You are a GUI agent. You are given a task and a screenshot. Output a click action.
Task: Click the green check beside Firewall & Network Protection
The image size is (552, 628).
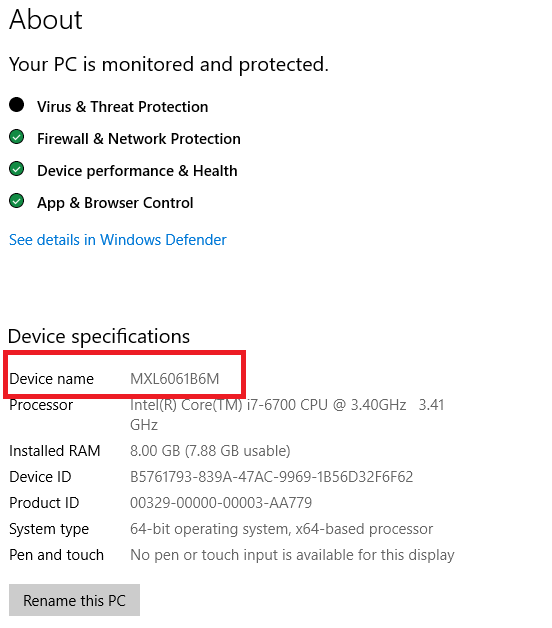click(x=16, y=137)
